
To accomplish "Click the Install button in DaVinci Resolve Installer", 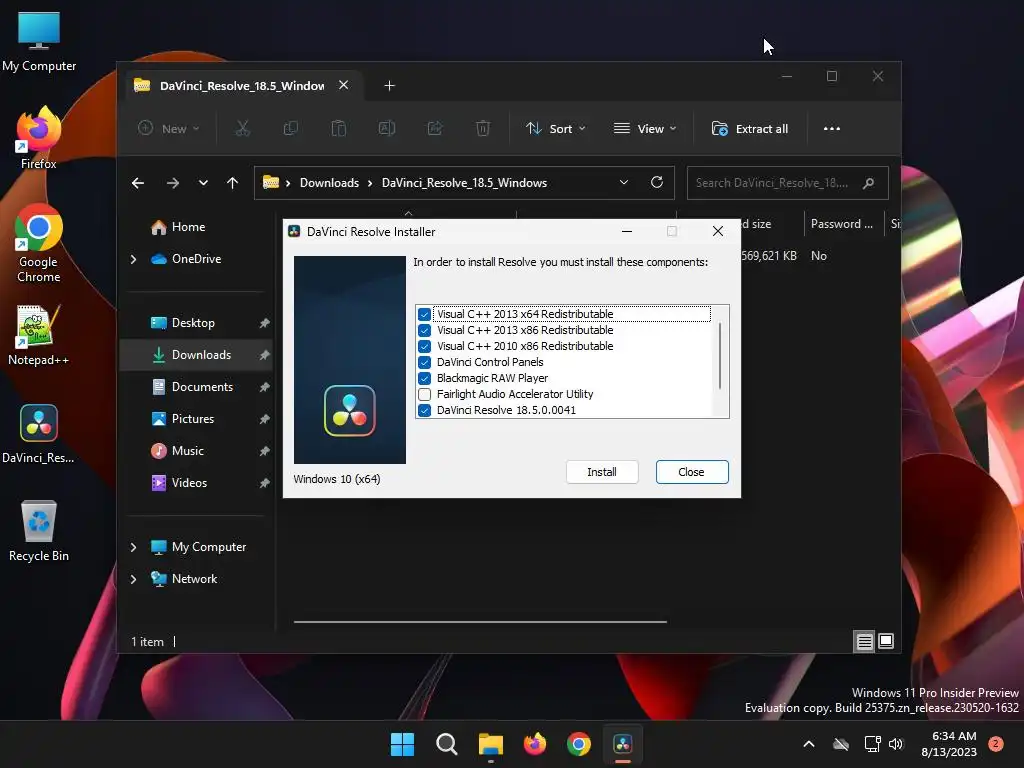I will click(x=601, y=472).
